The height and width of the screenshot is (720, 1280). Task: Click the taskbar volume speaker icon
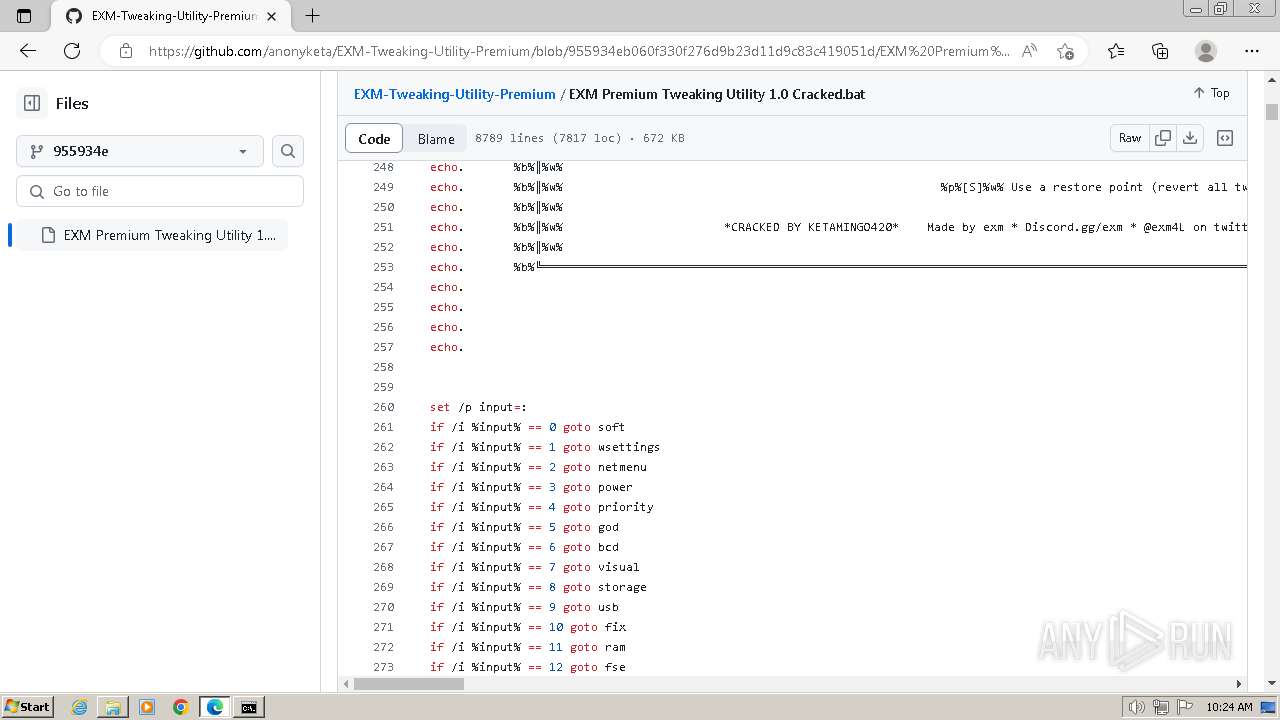(x=1135, y=707)
